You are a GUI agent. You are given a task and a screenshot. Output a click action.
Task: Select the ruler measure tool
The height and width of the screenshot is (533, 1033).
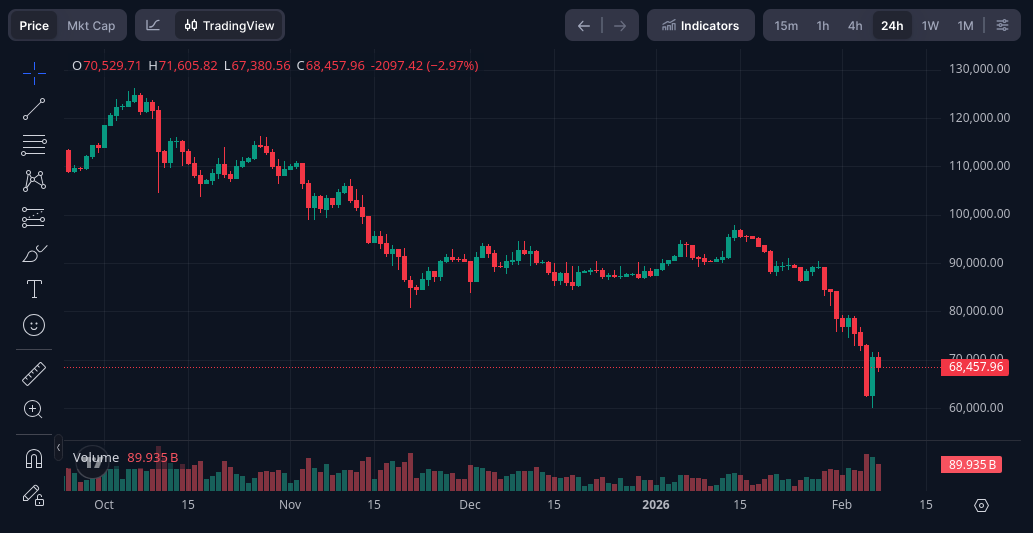click(x=34, y=374)
